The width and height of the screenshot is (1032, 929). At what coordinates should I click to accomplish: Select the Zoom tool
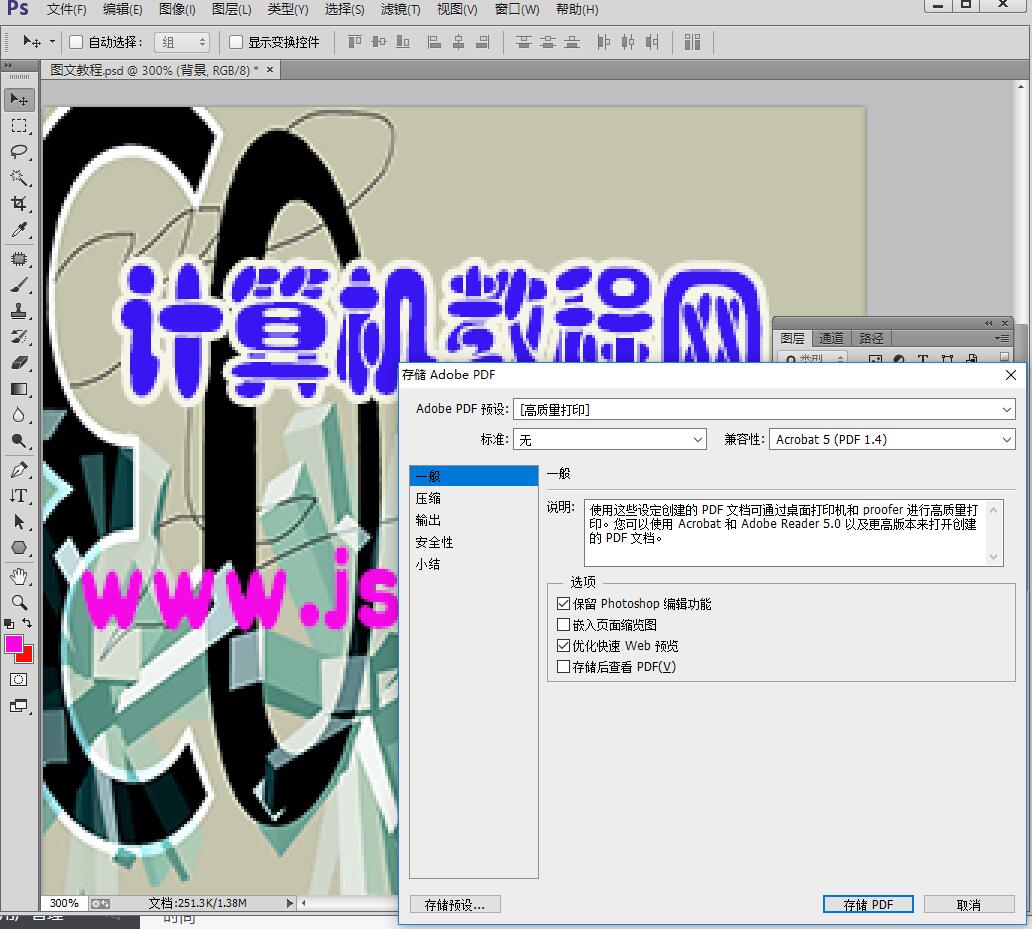point(19,603)
